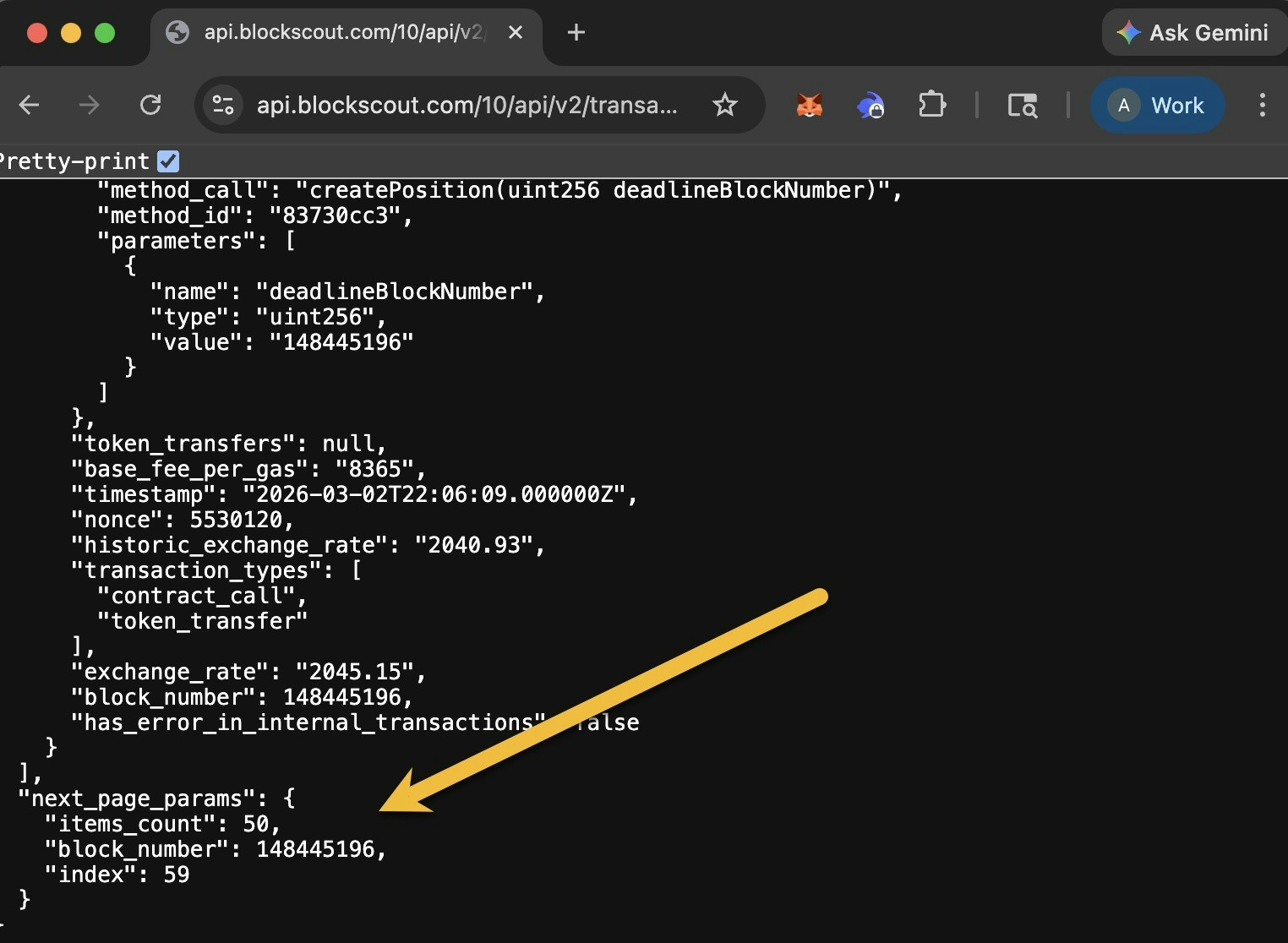This screenshot has height=943, width=1288.
Task: Click the "token_transfer" transaction type
Action: pos(203,621)
